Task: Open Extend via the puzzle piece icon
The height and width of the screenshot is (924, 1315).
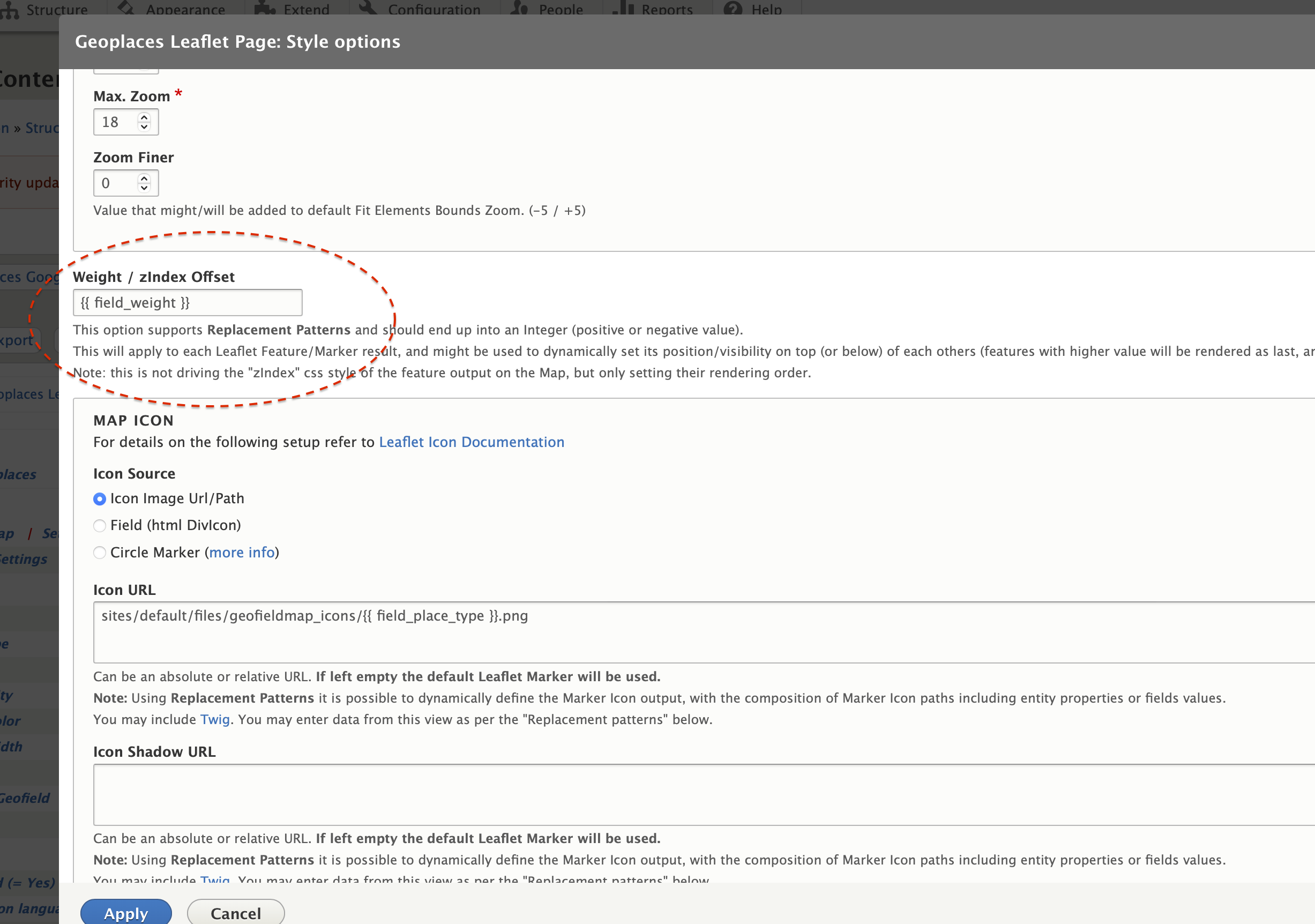Action: [x=264, y=9]
